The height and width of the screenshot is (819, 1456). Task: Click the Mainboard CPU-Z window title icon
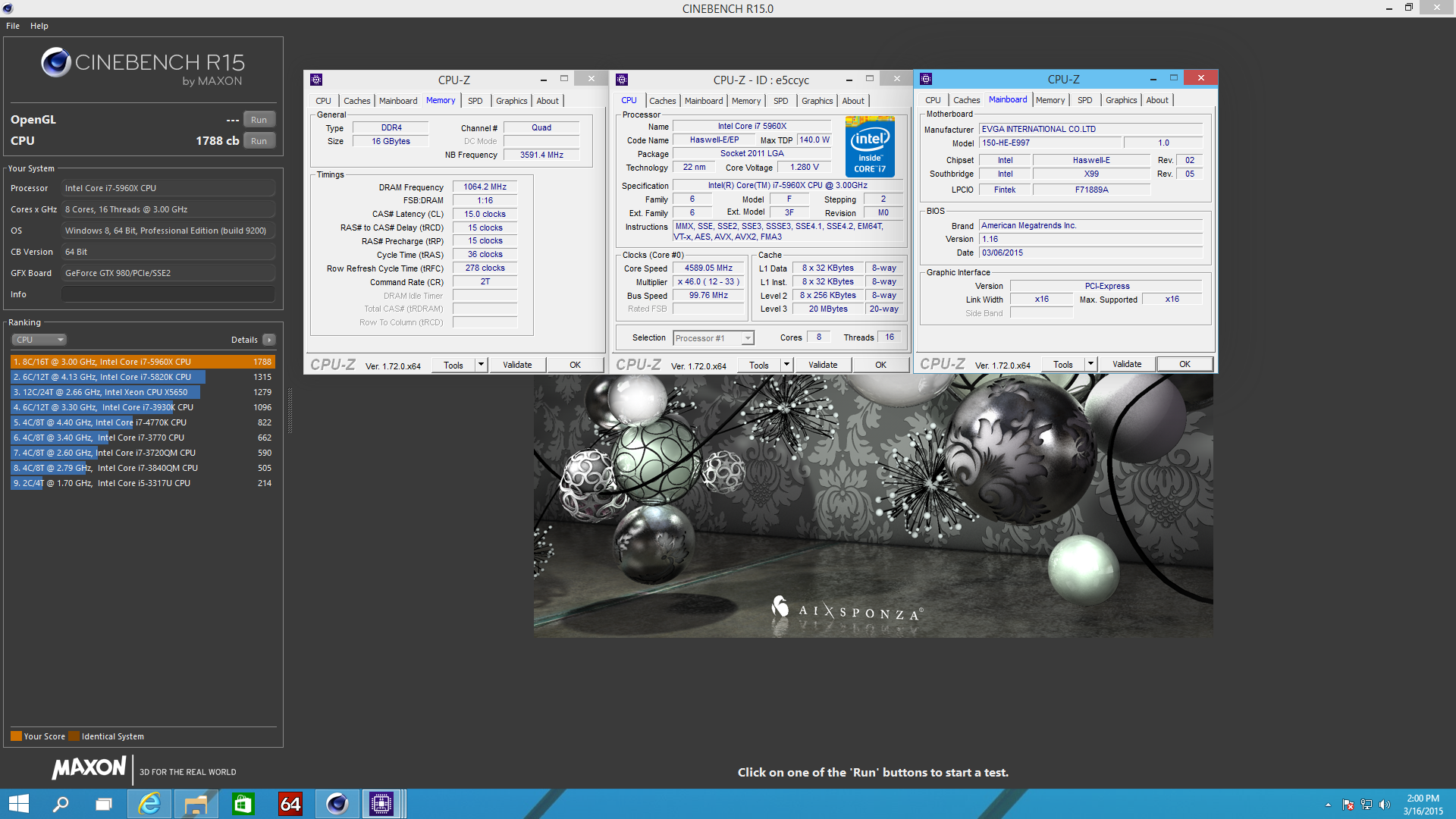[926, 79]
